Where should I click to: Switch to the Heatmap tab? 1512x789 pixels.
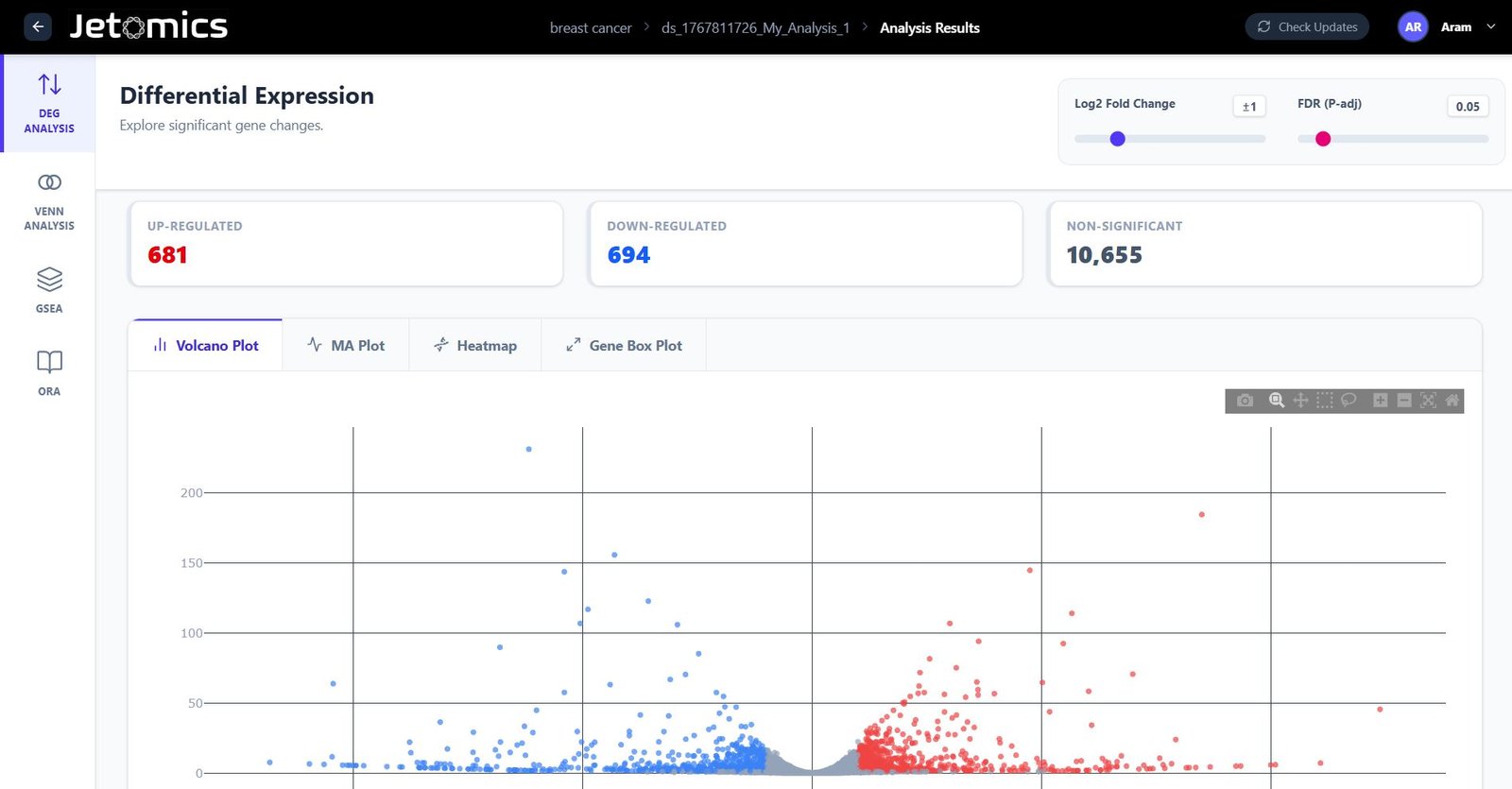pos(474,346)
